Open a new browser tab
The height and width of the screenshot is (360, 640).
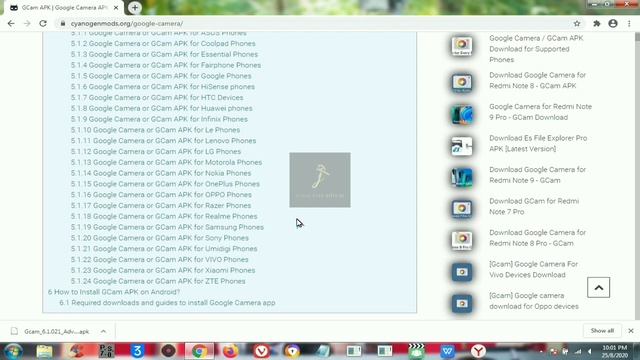(135, 7)
